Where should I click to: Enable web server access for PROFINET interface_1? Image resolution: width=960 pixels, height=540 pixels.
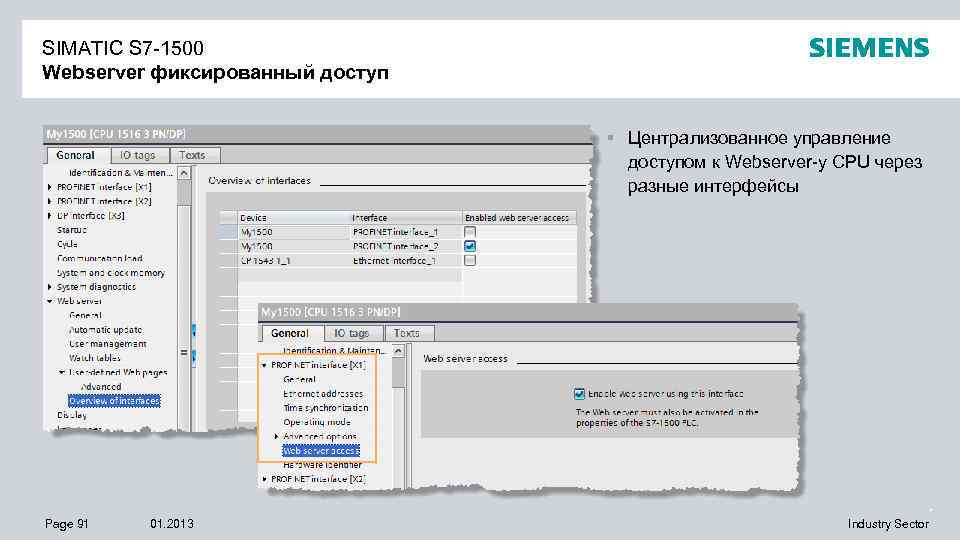coord(470,232)
